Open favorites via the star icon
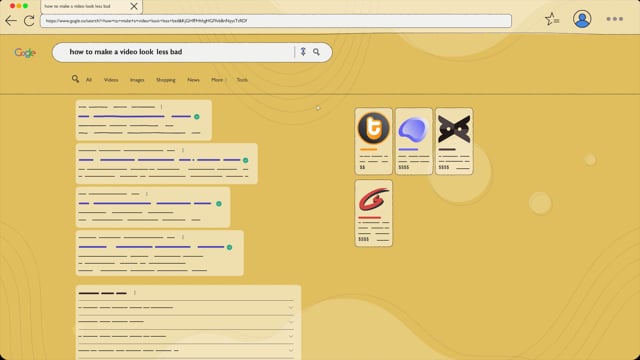 tap(552, 19)
